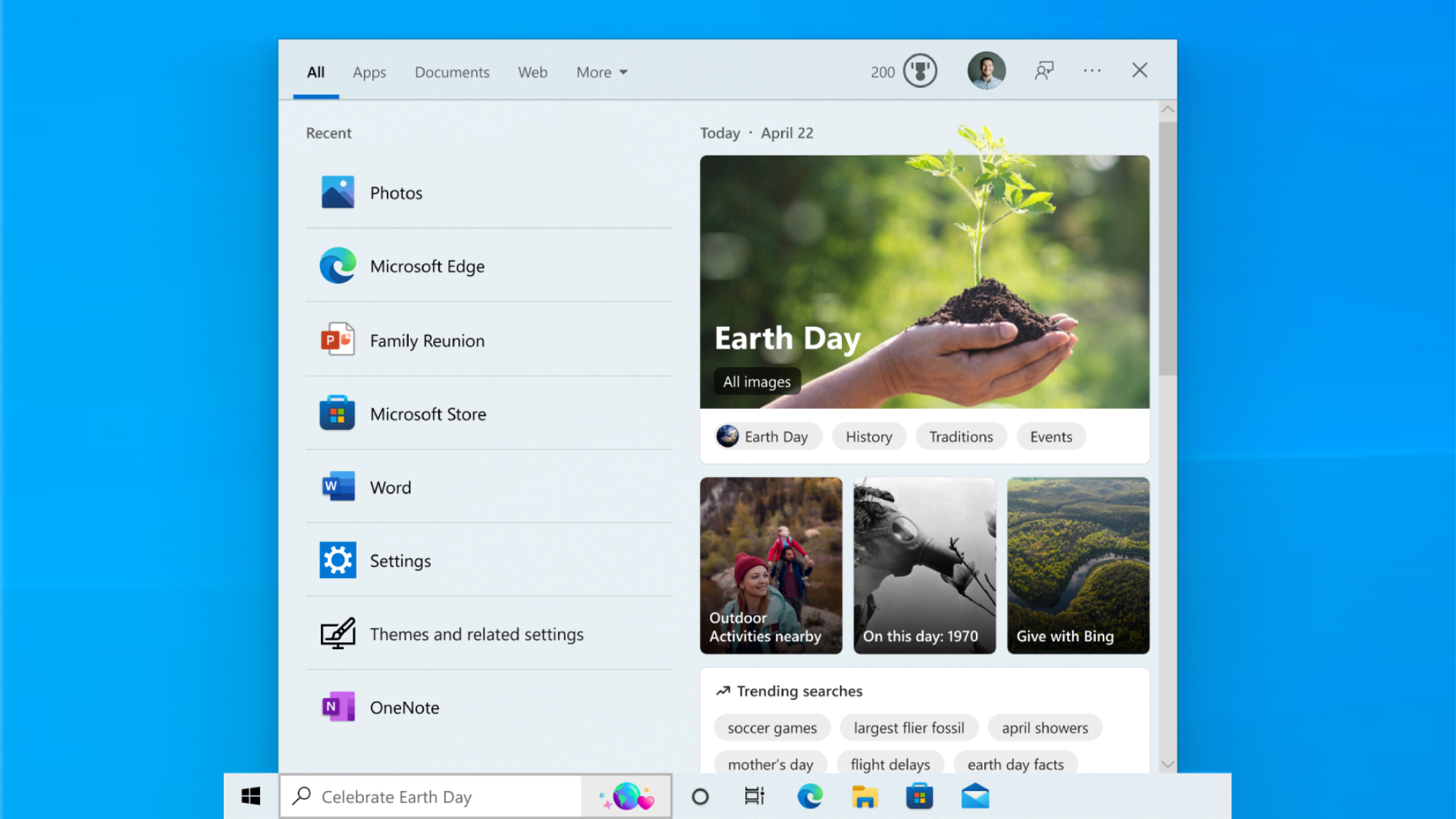
Task: Select the History topic pill
Action: click(x=868, y=436)
